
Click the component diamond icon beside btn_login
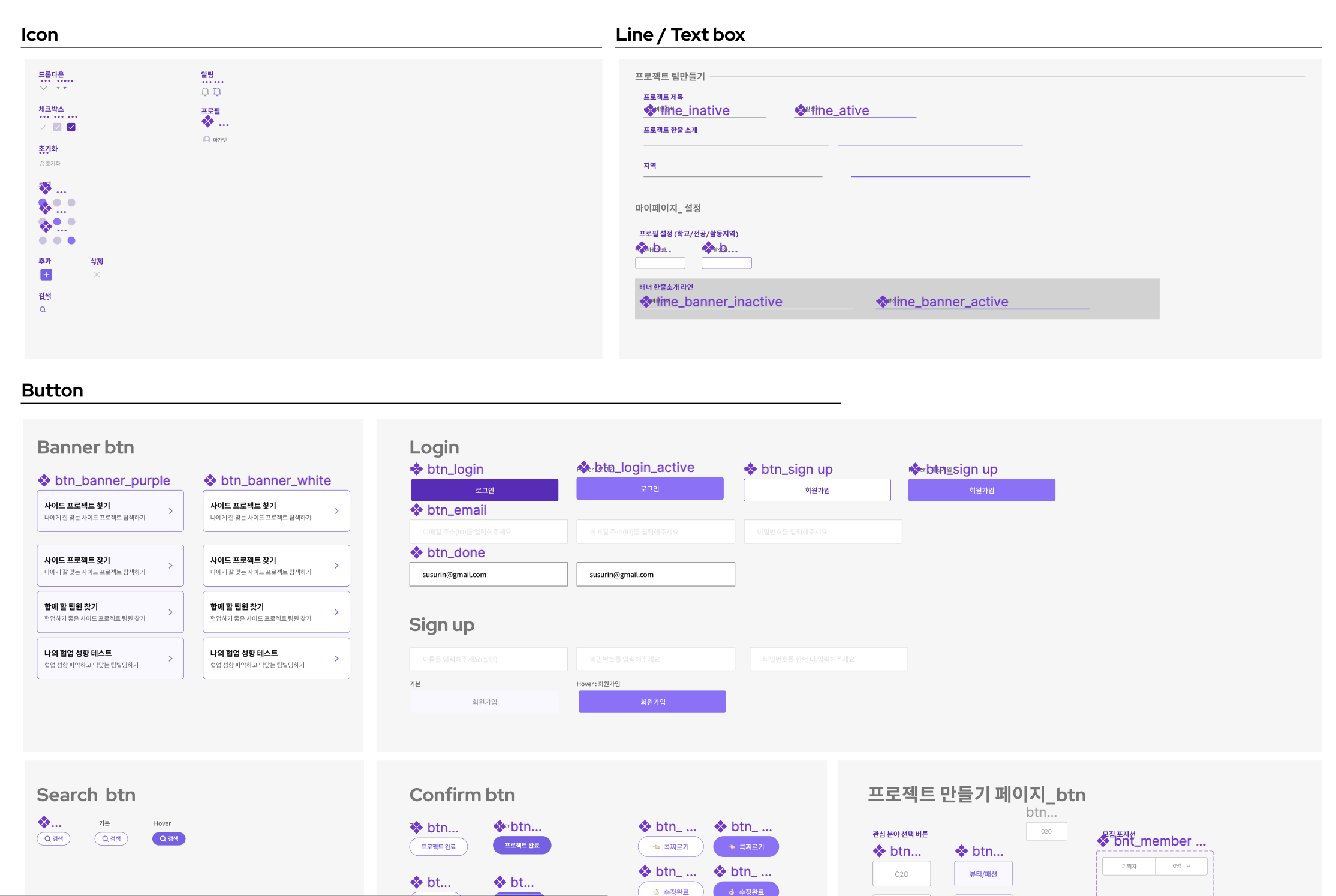point(416,469)
